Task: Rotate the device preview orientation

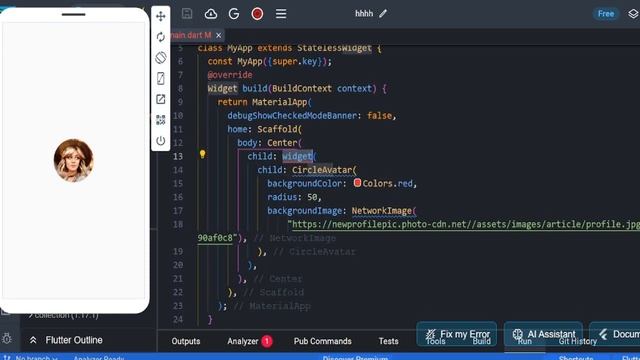Action: pyautogui.click(x=160, y=58)
